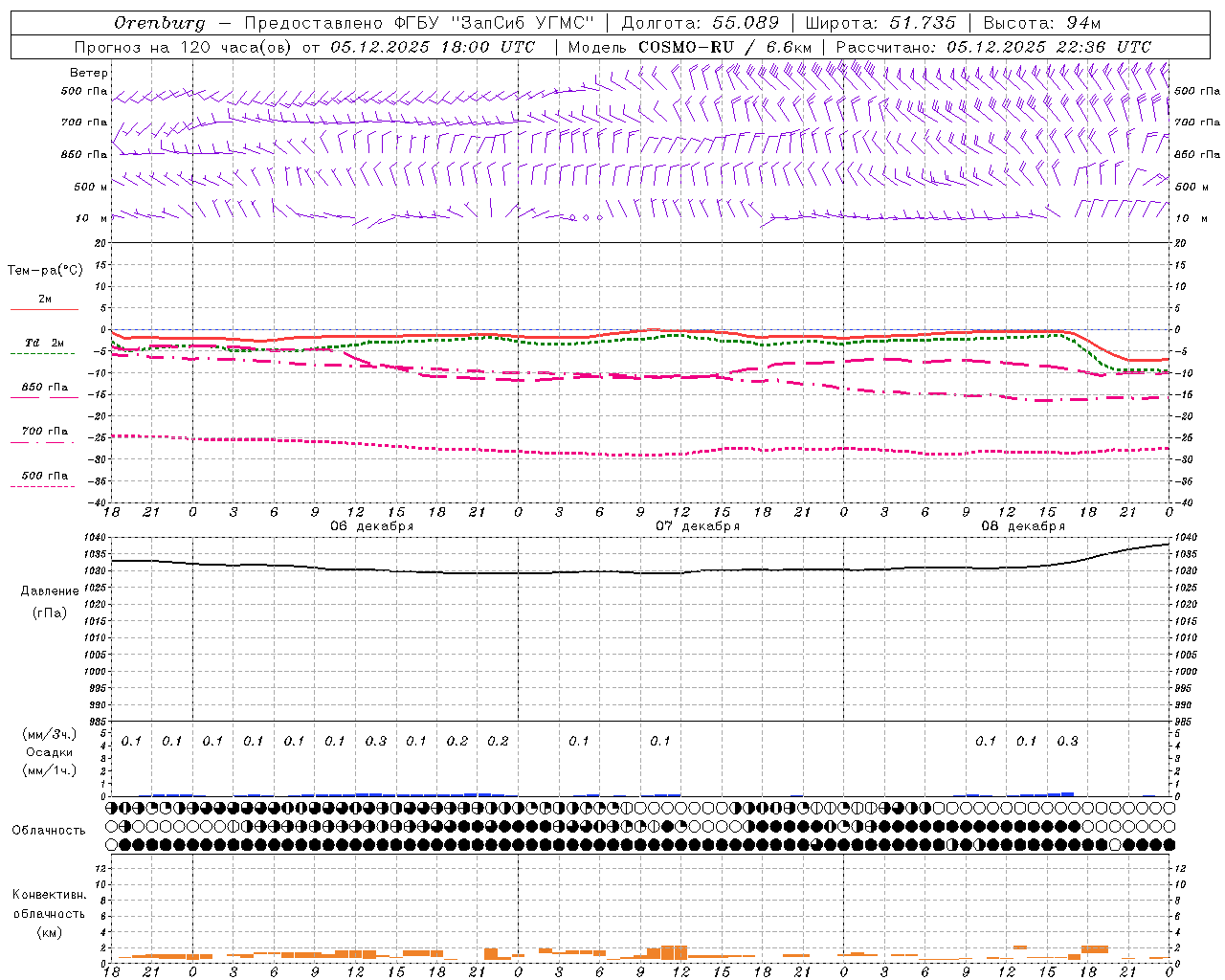Click the 850 гПа temperature legend entry
The height and width of the screenshot is (980, 1225).
coord(45,388)
